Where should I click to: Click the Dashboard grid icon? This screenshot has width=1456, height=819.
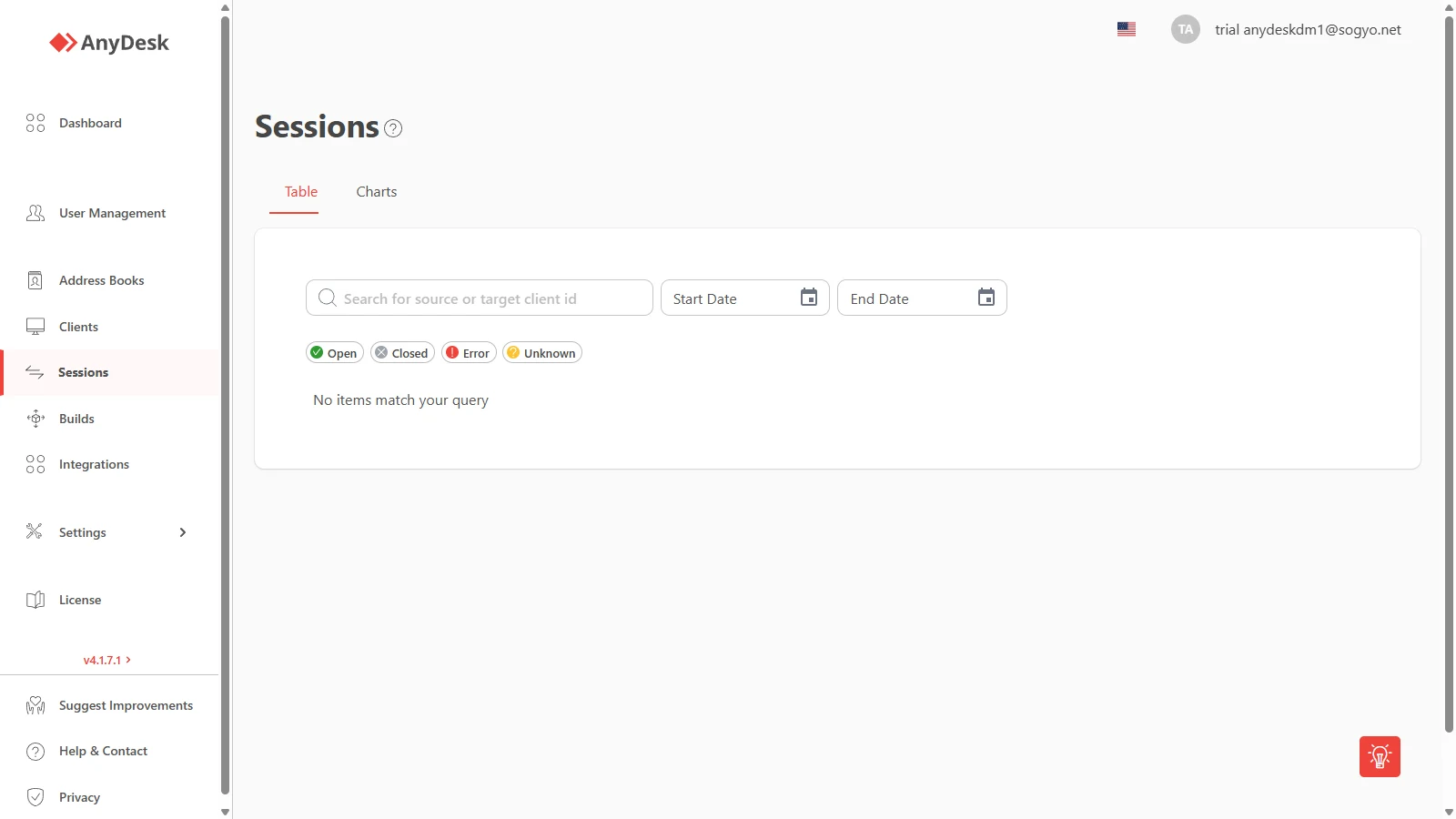(x=35, y=123)
